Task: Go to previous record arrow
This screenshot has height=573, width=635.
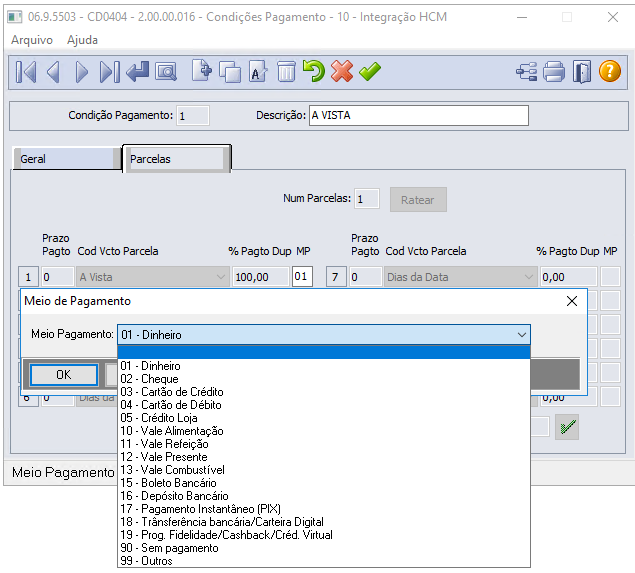Action: (54, 72)
